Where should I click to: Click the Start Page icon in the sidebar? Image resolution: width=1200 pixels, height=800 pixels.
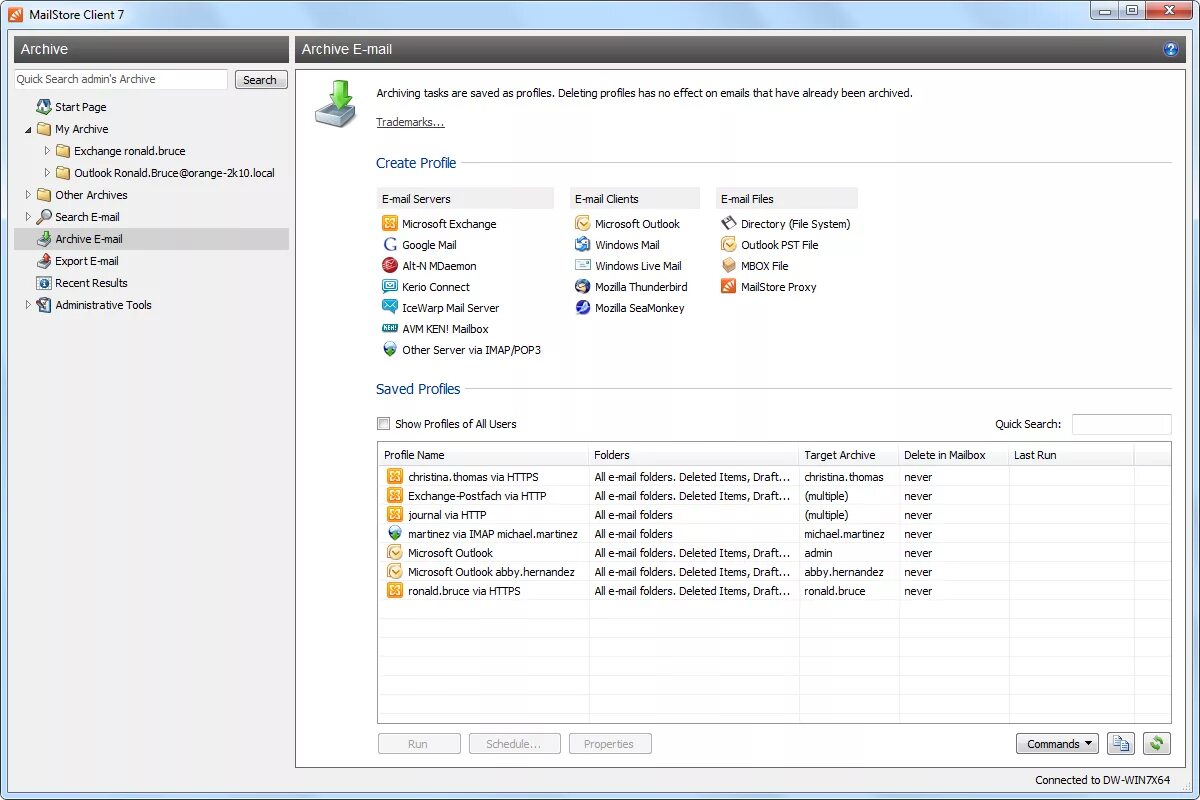click(44, 107)
